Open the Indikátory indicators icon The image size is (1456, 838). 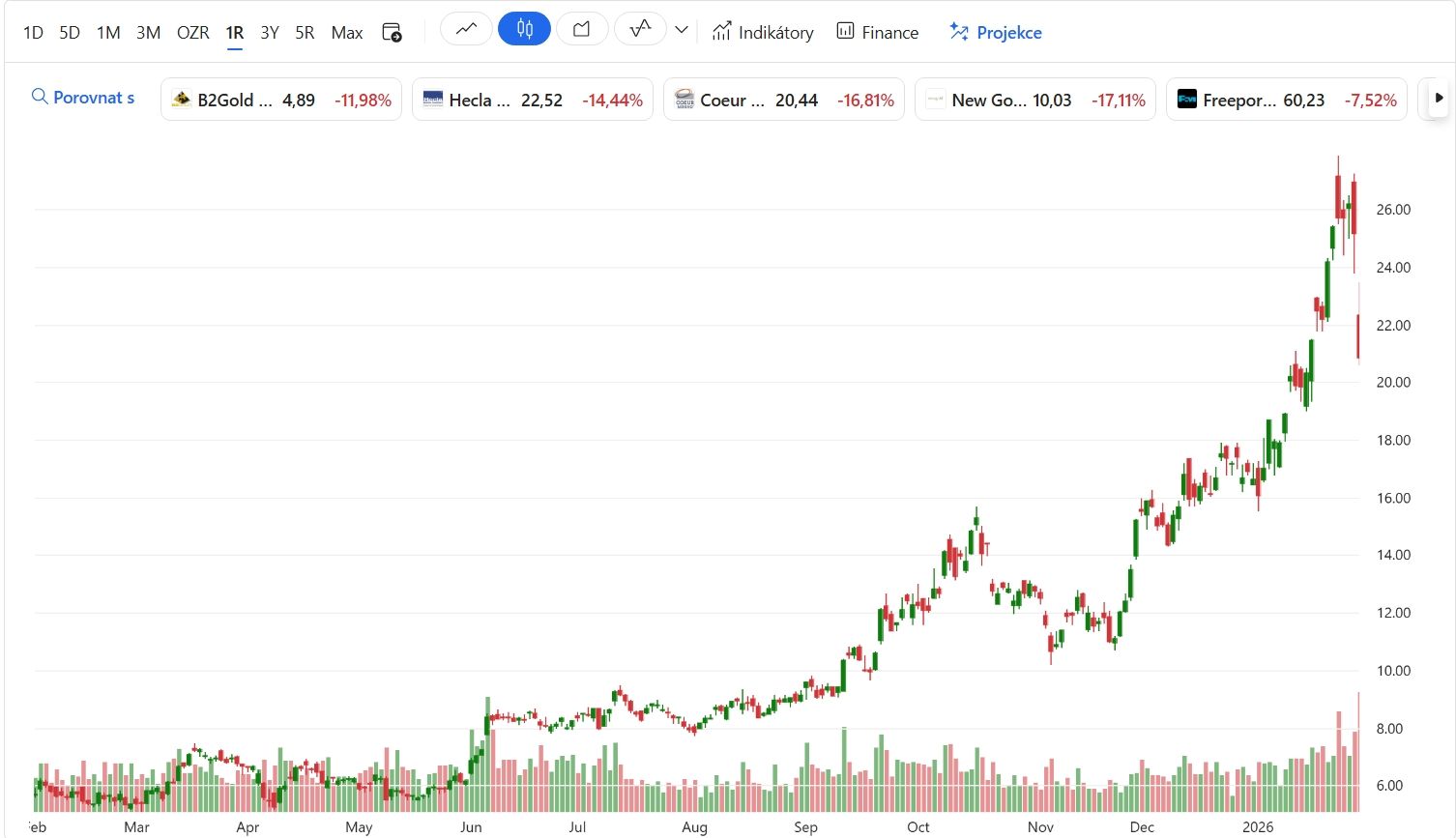[x=763, y=31]
